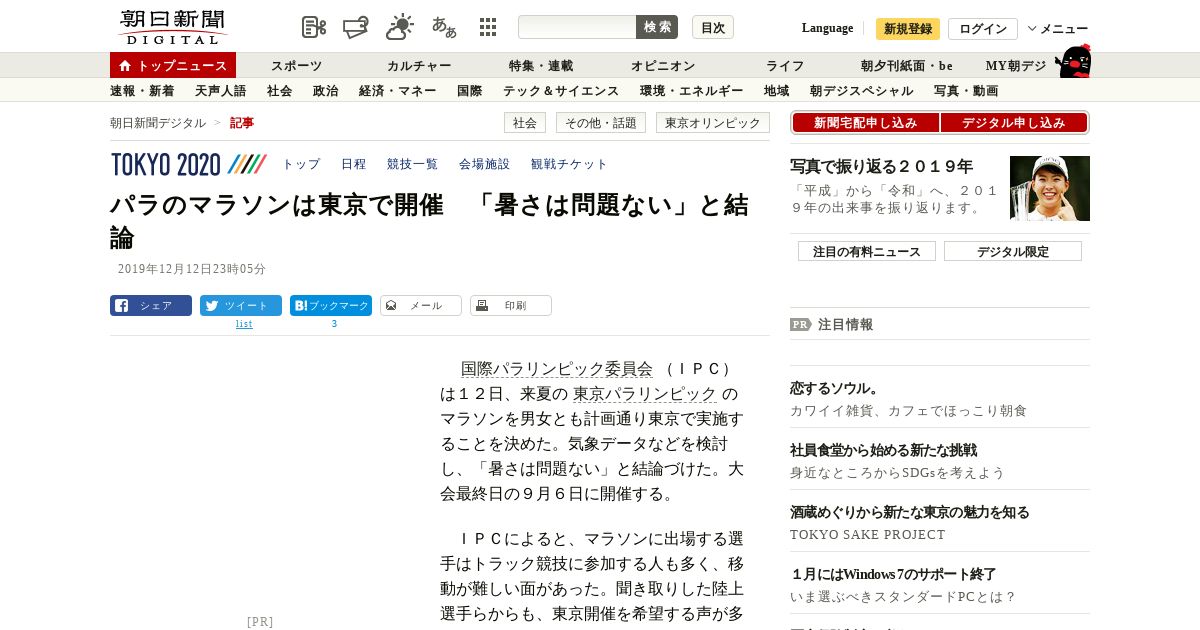
Task: Change font size with あぁ icon
Action: coord(444,27)
